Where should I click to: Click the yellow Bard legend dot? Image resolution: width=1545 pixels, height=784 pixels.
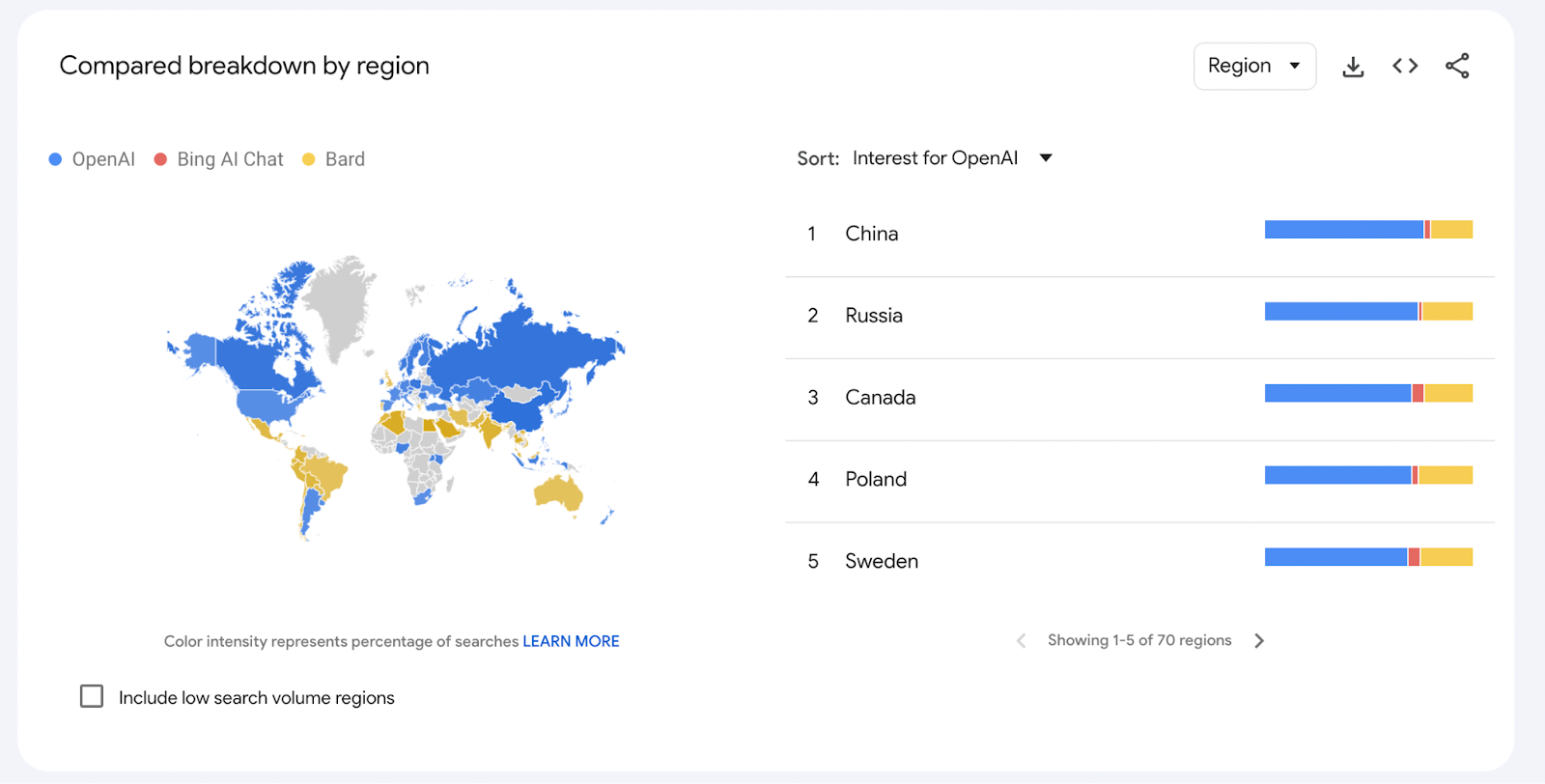pyautogui.click(x=309, y=159)
